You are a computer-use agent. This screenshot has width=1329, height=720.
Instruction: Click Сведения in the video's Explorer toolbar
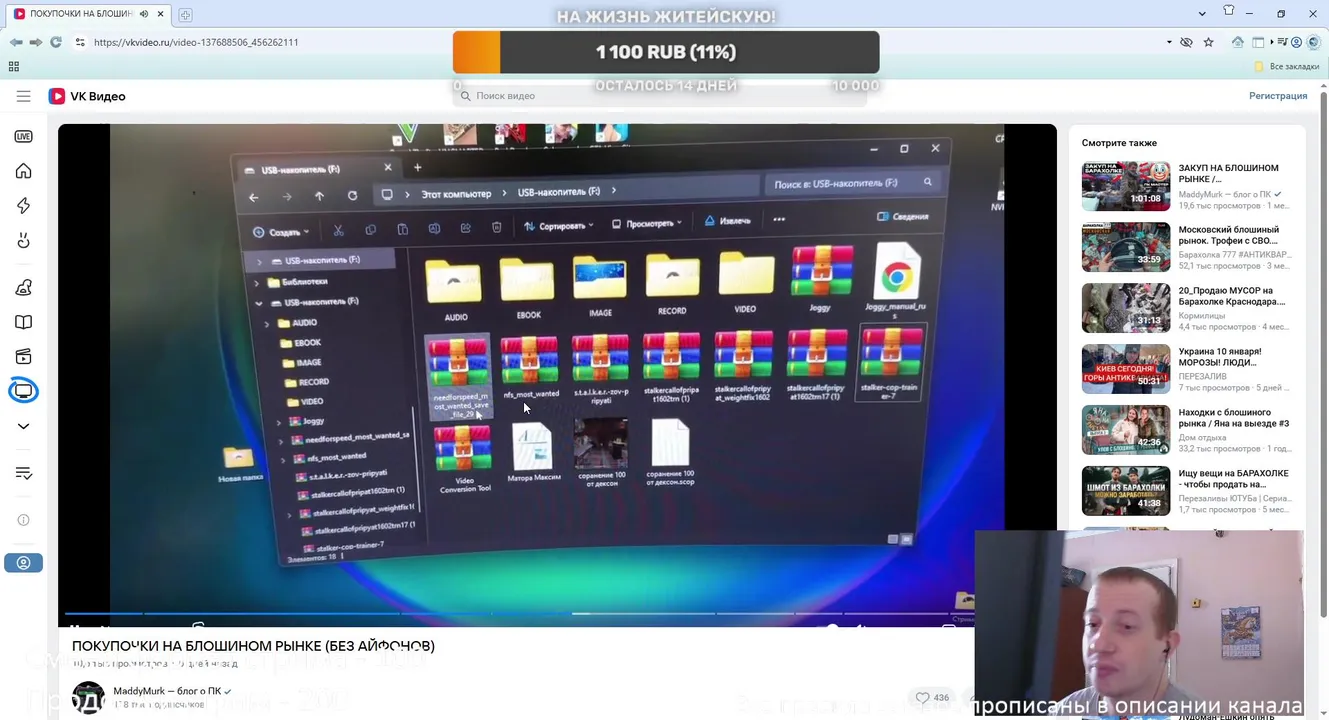[x=903, y=216]
